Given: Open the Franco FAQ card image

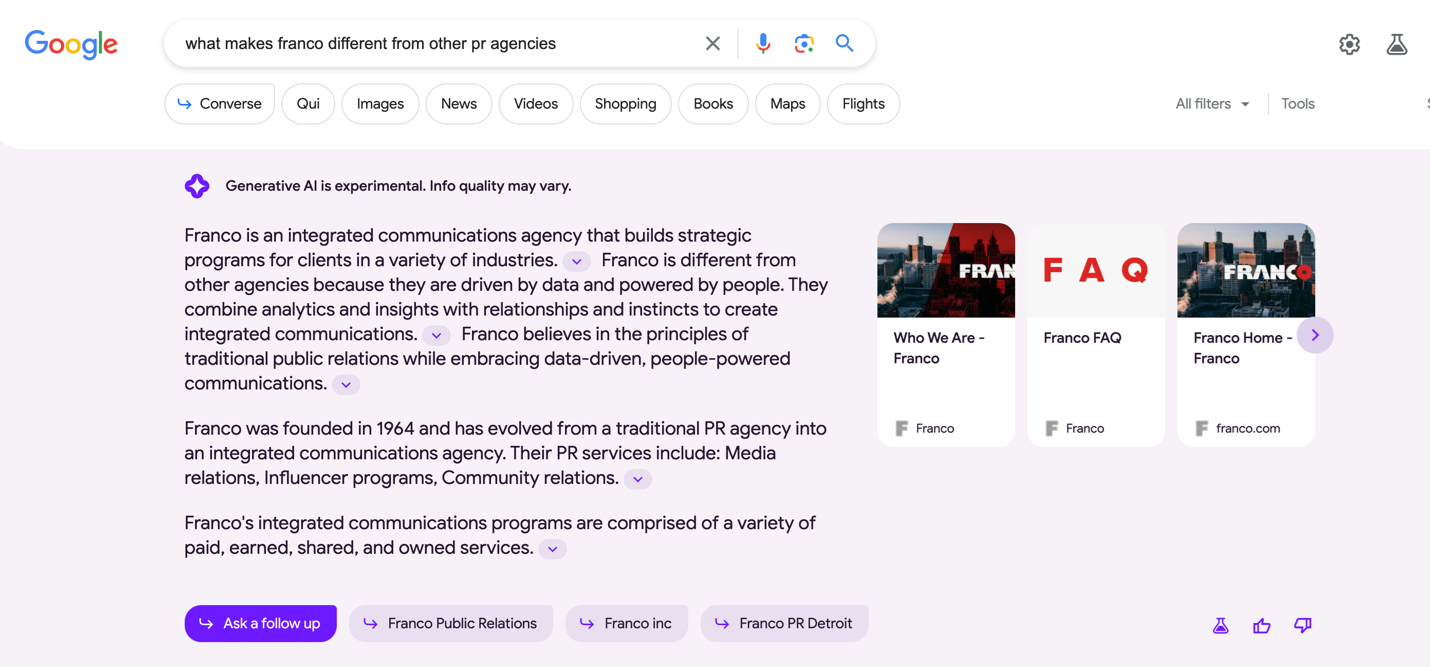Looking at the screenshot, I should tap(1096, 270).
